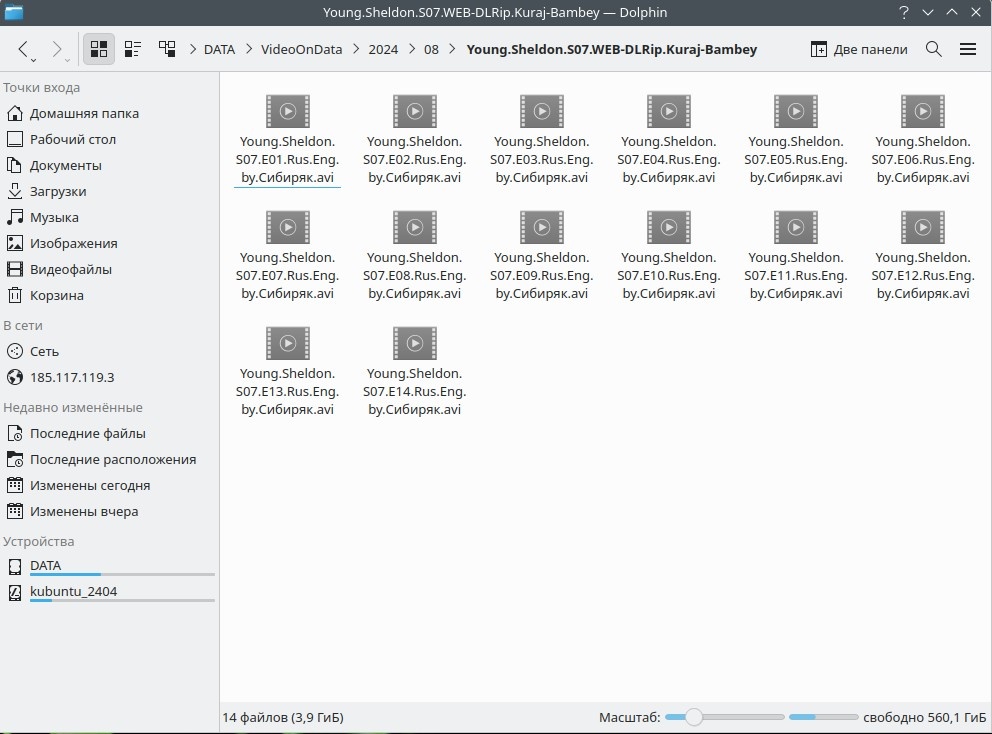Adjust the 'Масштаб' zoom slider
992x734 pixels.
[725, 717]
